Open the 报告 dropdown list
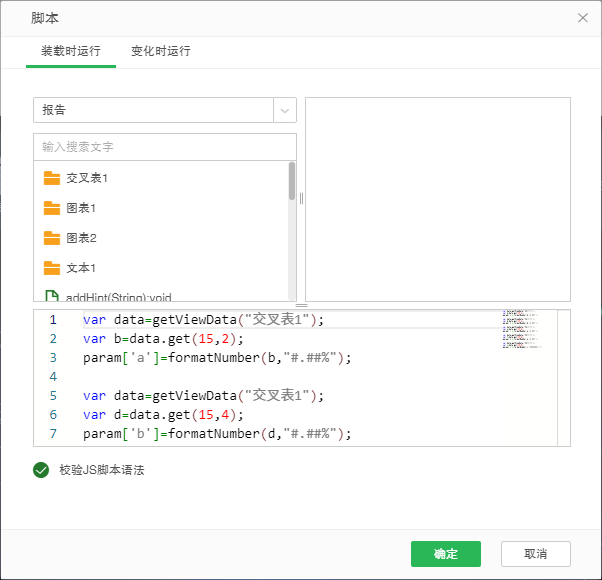Screen dimensions: 602x580 [x=153, y=110]
